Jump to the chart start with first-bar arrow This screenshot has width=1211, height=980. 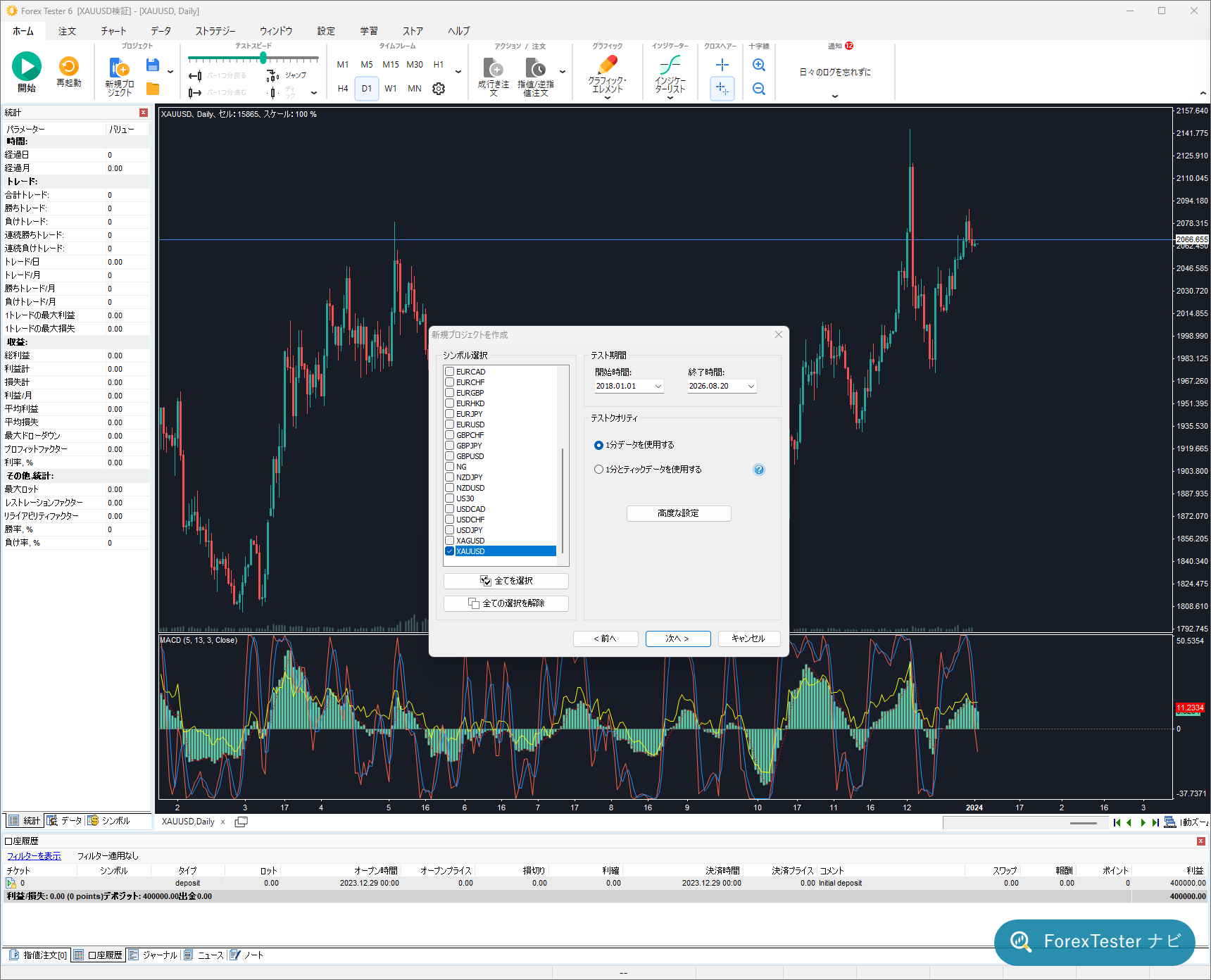pyautogui.click(x=1117, y=822)
